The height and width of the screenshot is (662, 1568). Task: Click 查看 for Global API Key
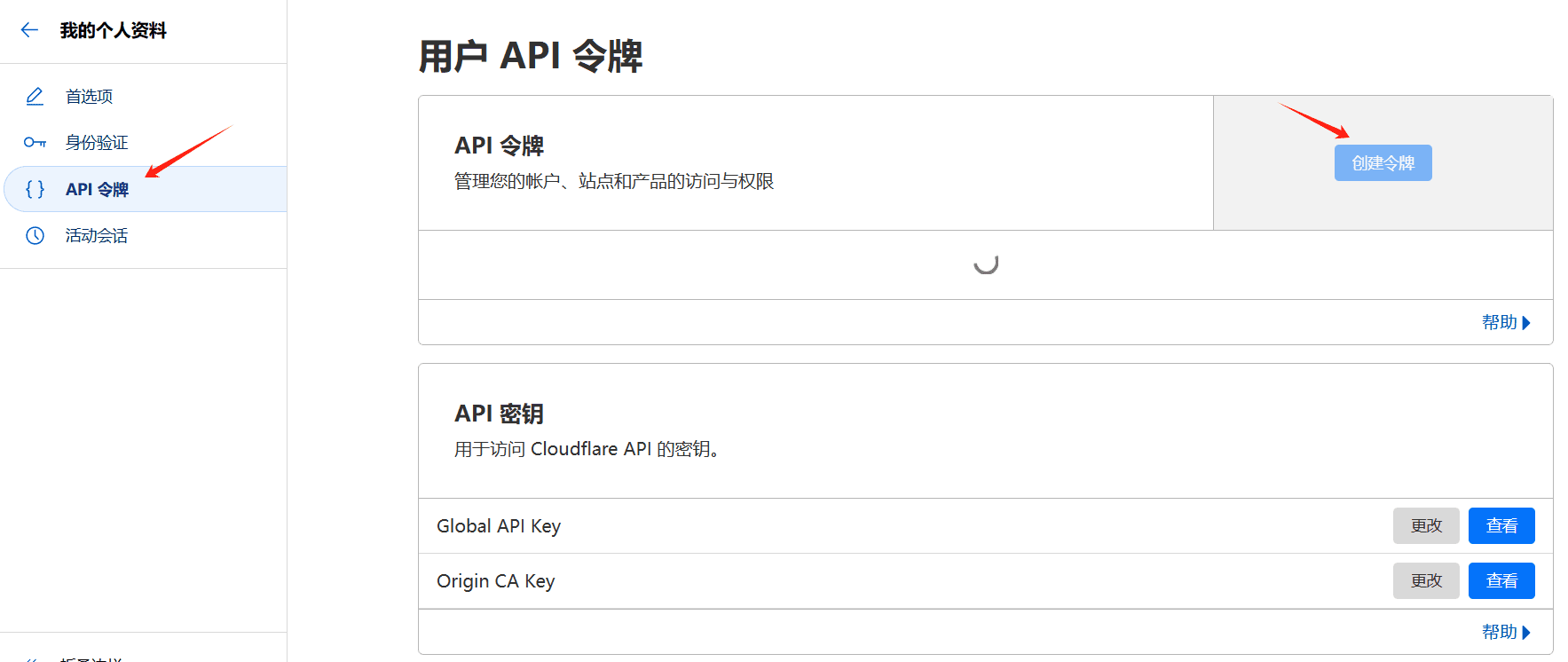click(1501, 526)
